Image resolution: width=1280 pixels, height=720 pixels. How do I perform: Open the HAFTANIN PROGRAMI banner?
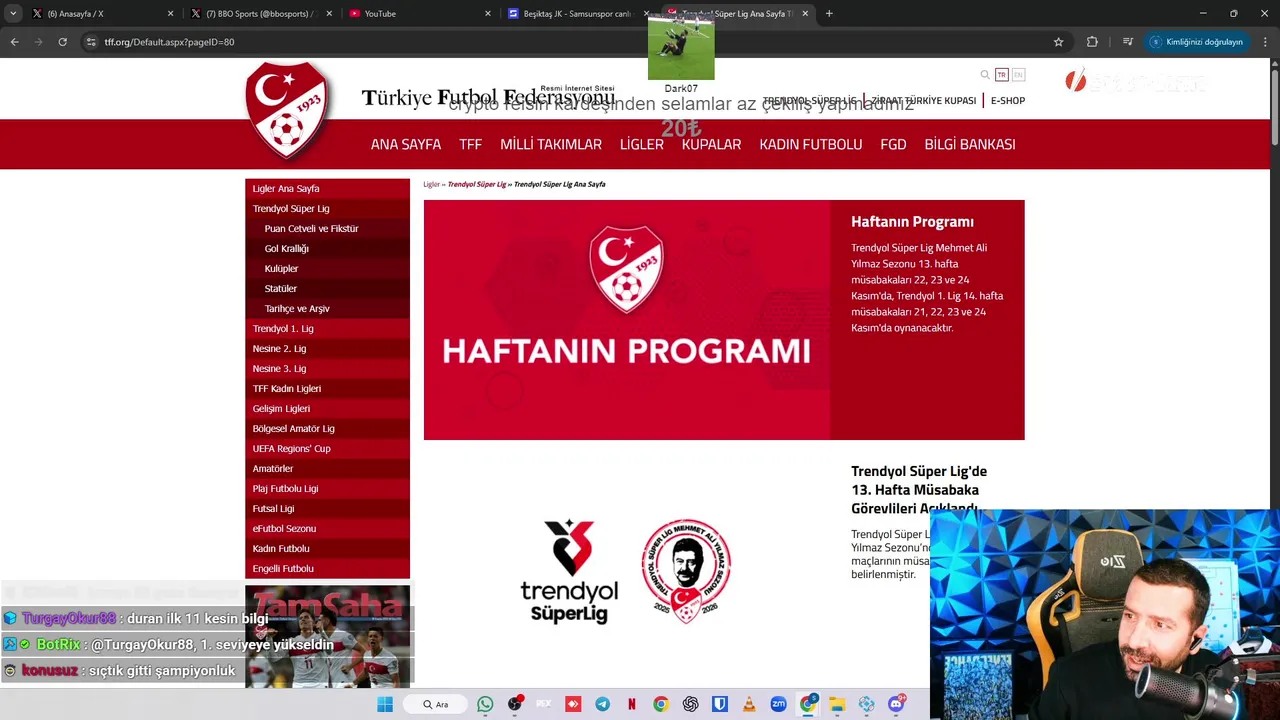627,320
